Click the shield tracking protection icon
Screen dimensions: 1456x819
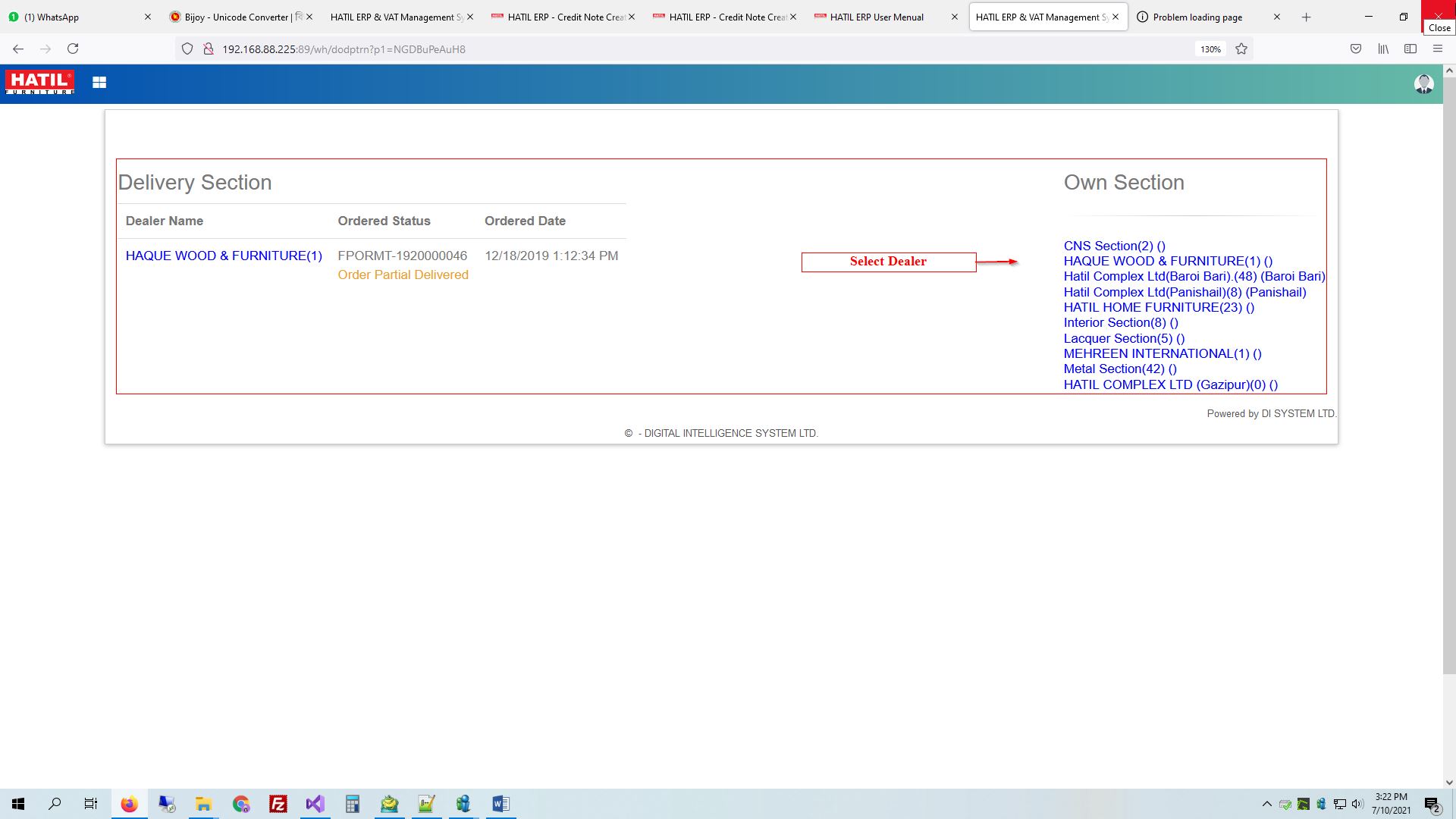187,49
